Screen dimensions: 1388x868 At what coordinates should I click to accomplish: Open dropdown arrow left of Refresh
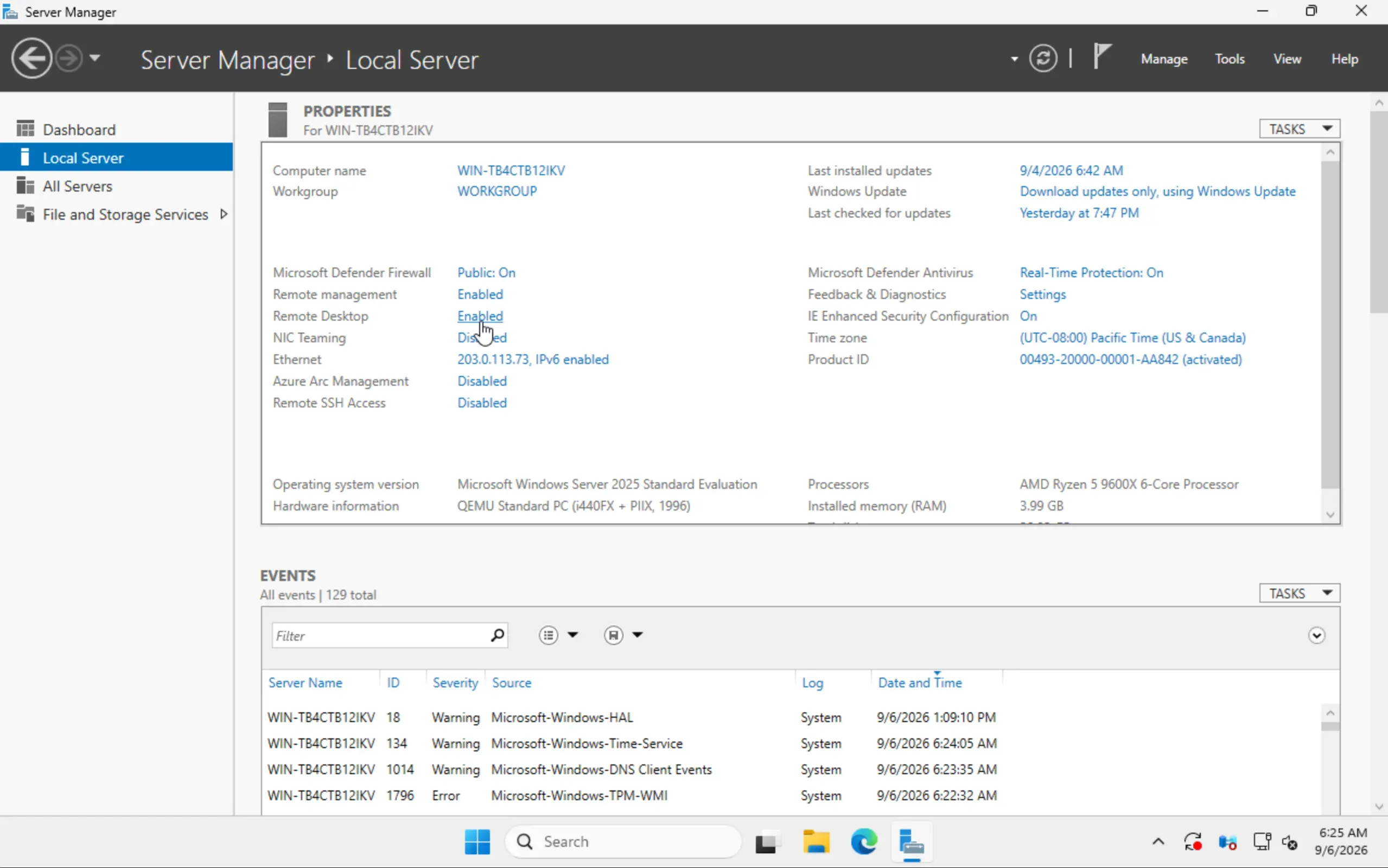[x=1014, y=59]
